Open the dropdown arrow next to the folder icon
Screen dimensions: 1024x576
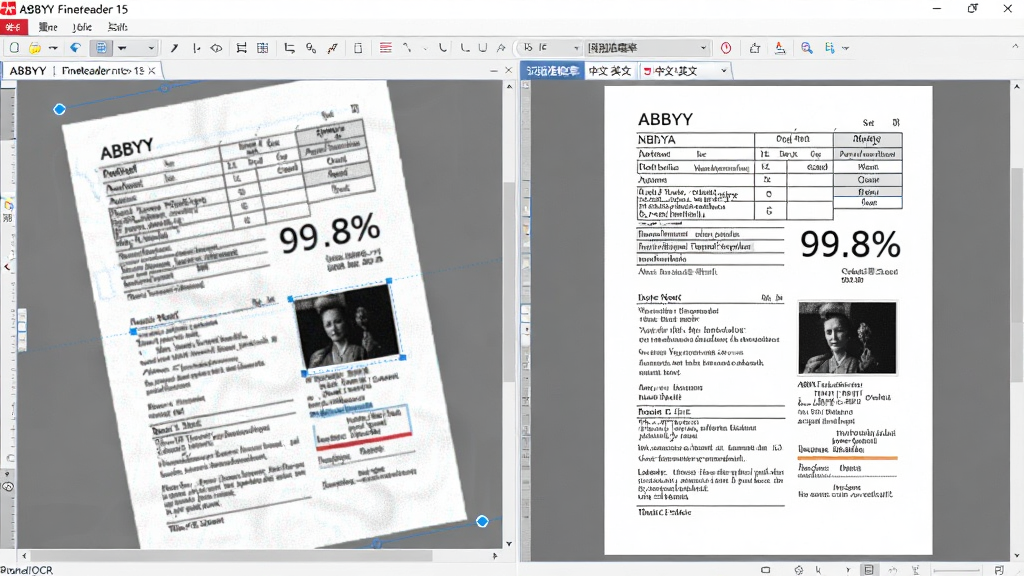pos(53,48)
